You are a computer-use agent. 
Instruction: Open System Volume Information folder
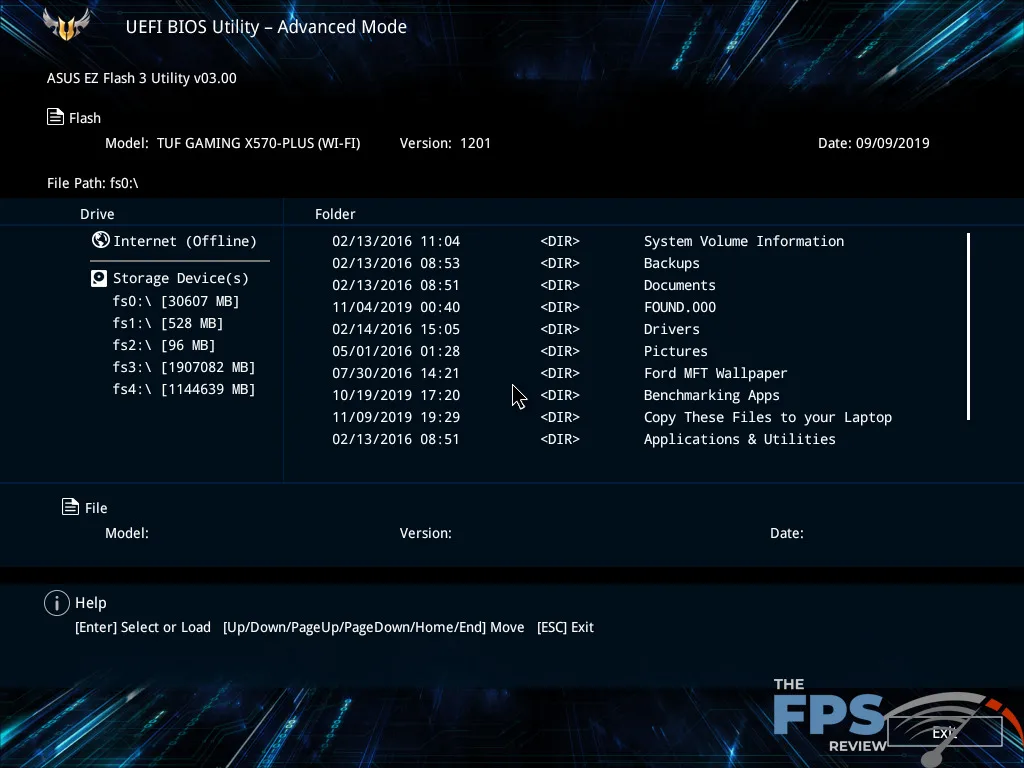[x=744, y=241]
